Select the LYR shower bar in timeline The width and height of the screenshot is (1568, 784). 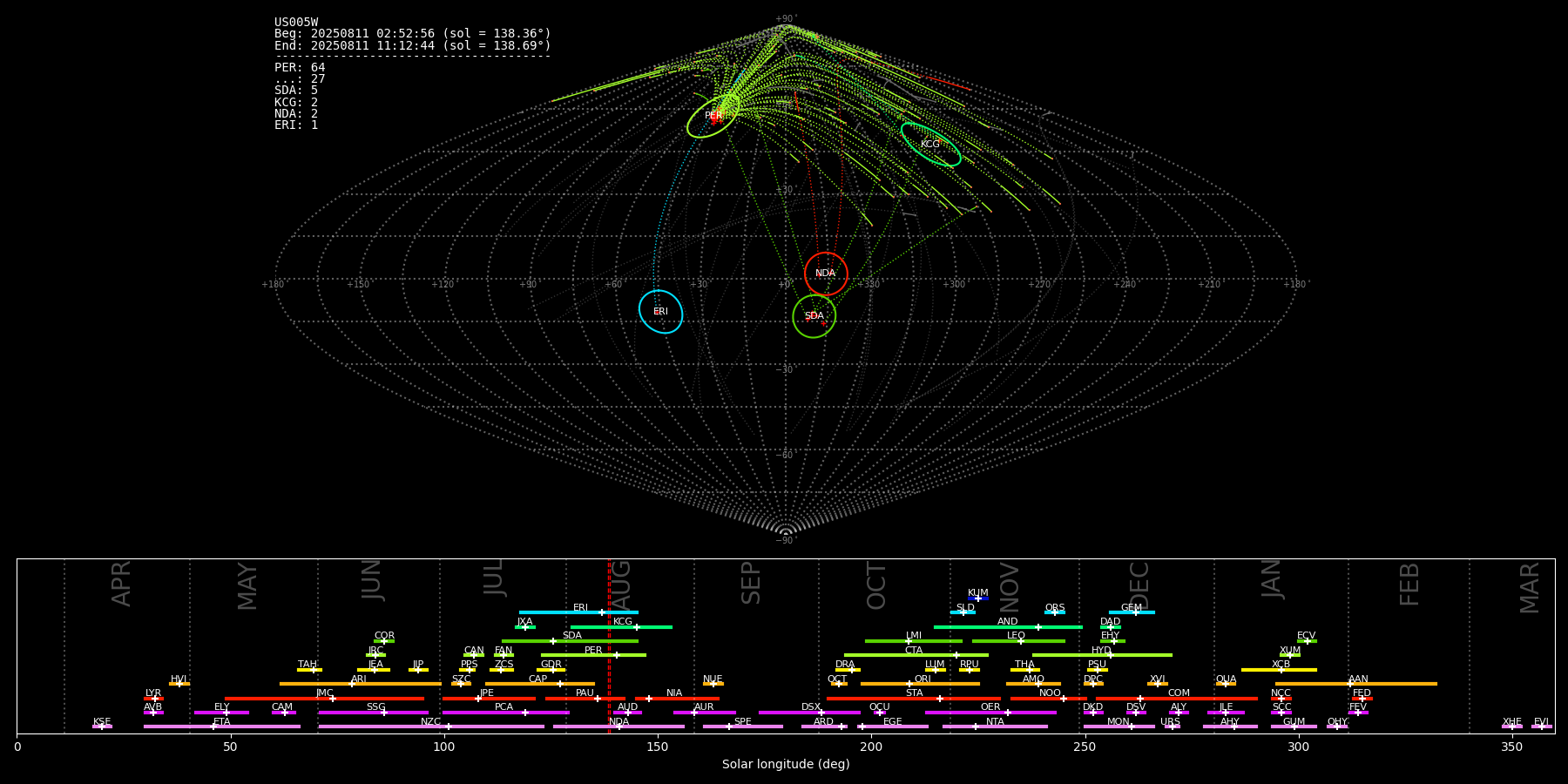[153, 699]
